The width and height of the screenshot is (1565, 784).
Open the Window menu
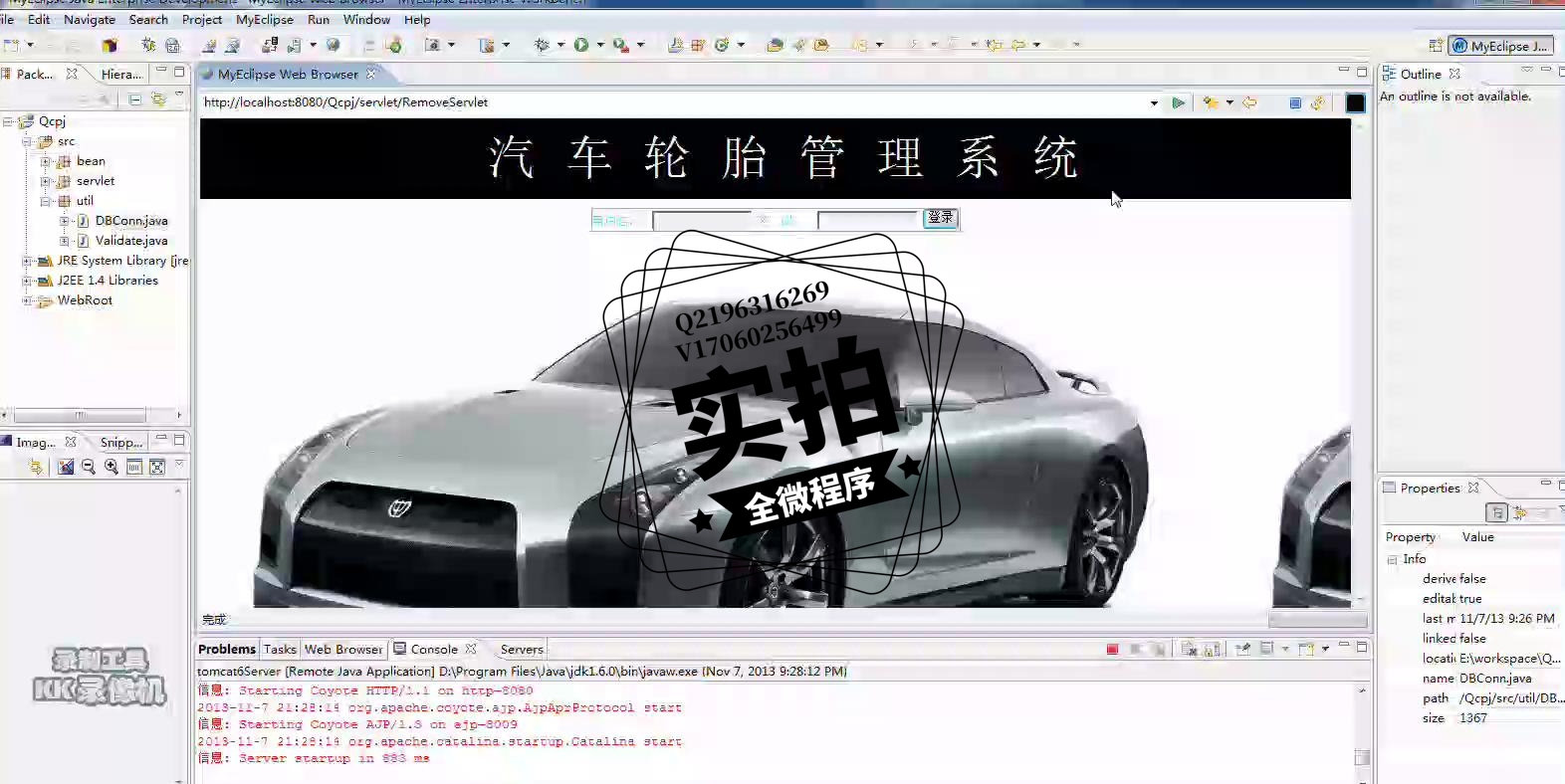(366, 19)
